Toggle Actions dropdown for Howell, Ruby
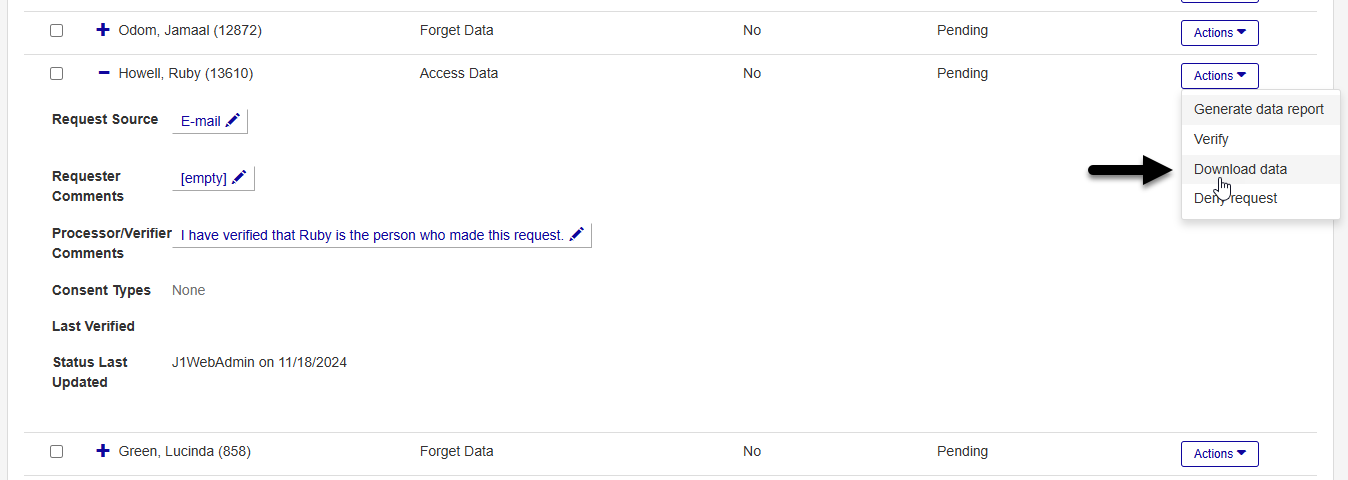Image resolution: width=1348 pixels, height=480 pixels. [1219, 76]
